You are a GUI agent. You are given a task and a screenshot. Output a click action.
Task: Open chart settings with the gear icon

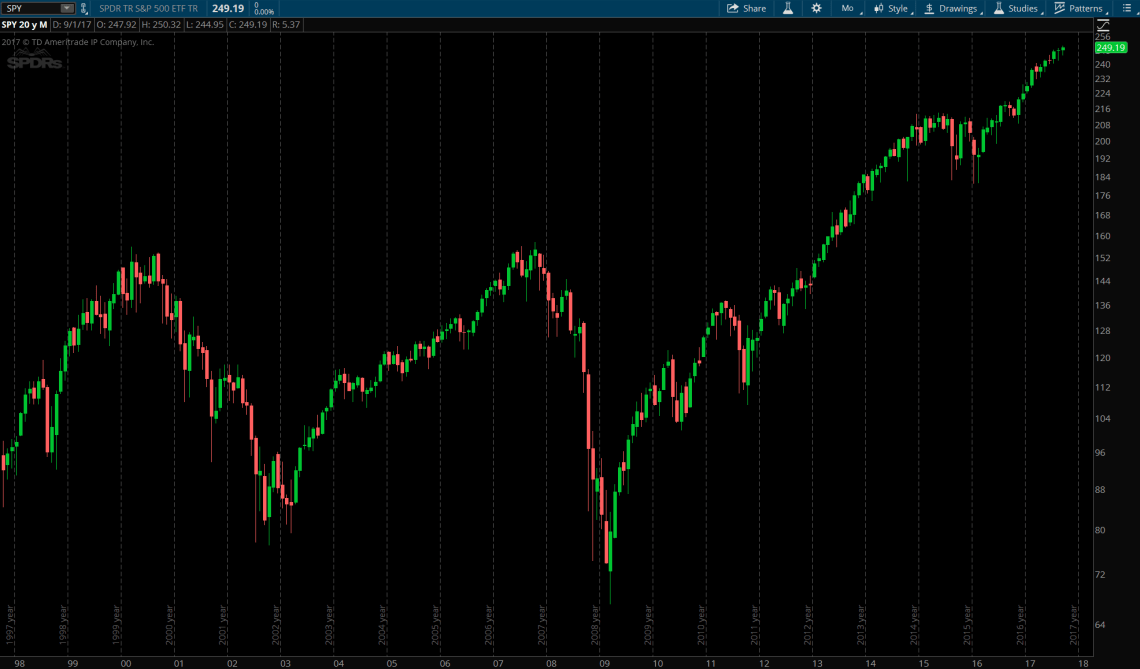pos(816,8)
